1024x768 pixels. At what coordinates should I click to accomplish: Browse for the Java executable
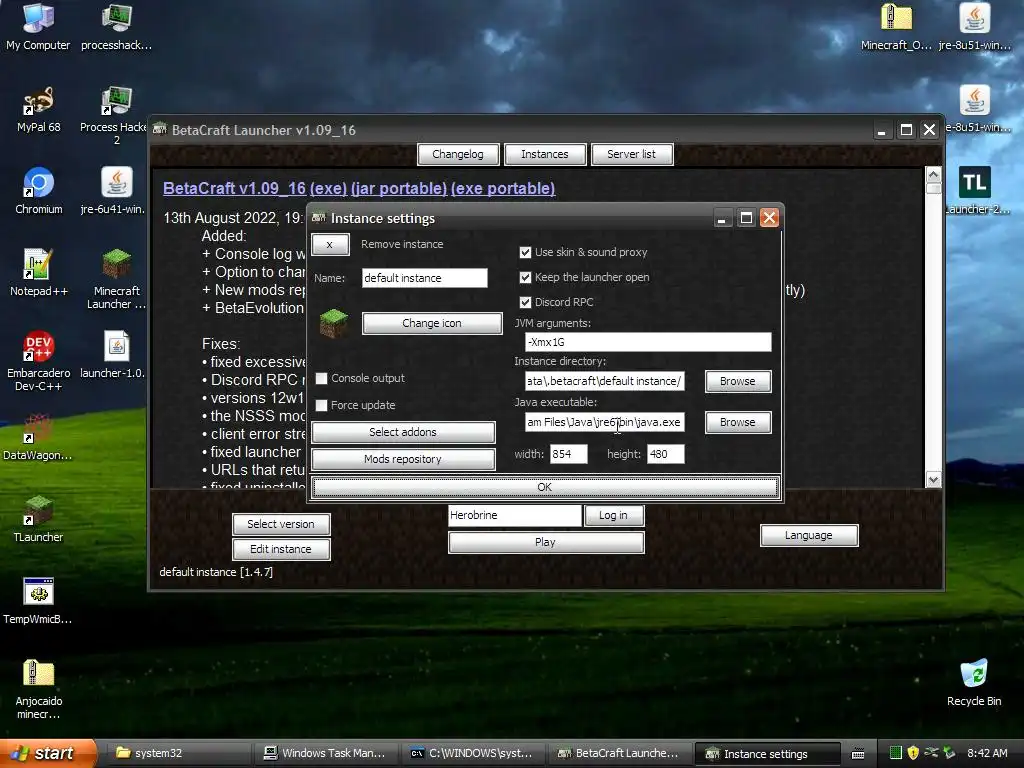tap(738, 422)
